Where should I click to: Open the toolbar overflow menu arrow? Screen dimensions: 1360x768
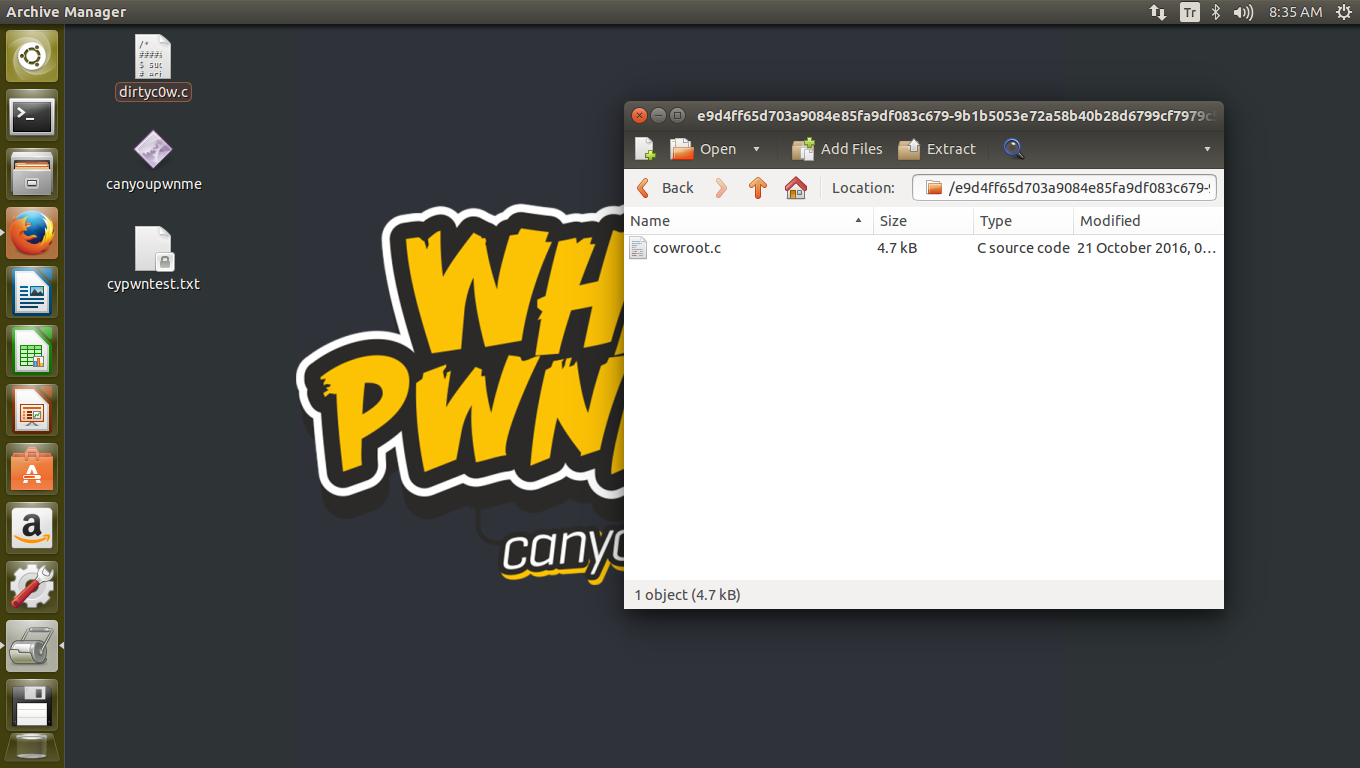(x=1207, y=149)
